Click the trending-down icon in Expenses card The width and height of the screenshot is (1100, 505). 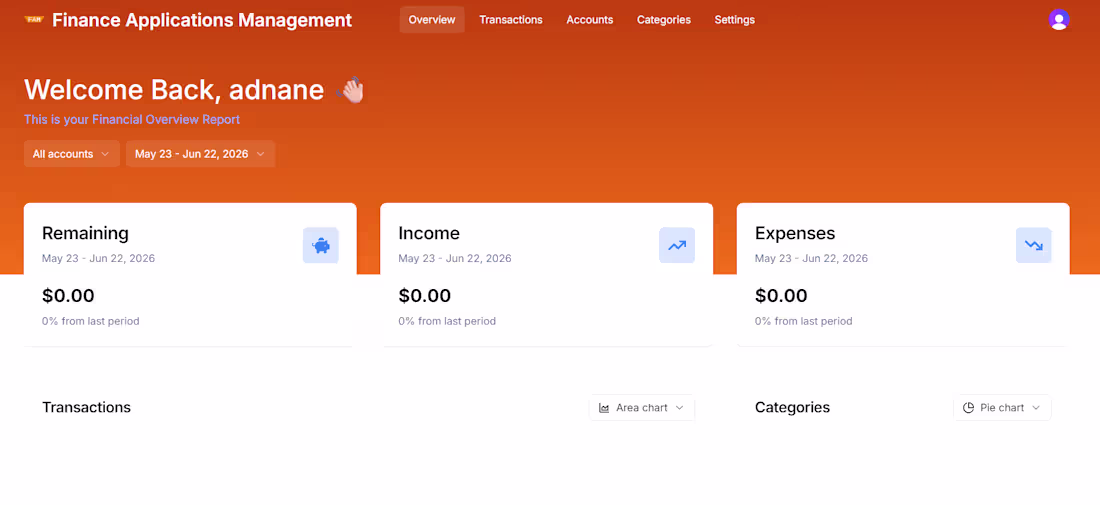[1033, 245]
